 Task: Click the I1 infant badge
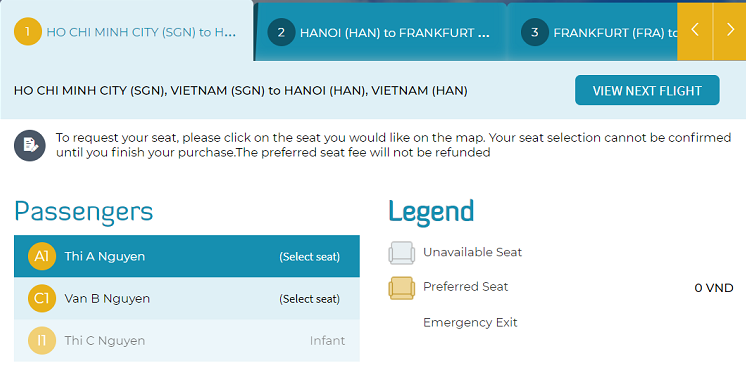click(x=42, y=341)
